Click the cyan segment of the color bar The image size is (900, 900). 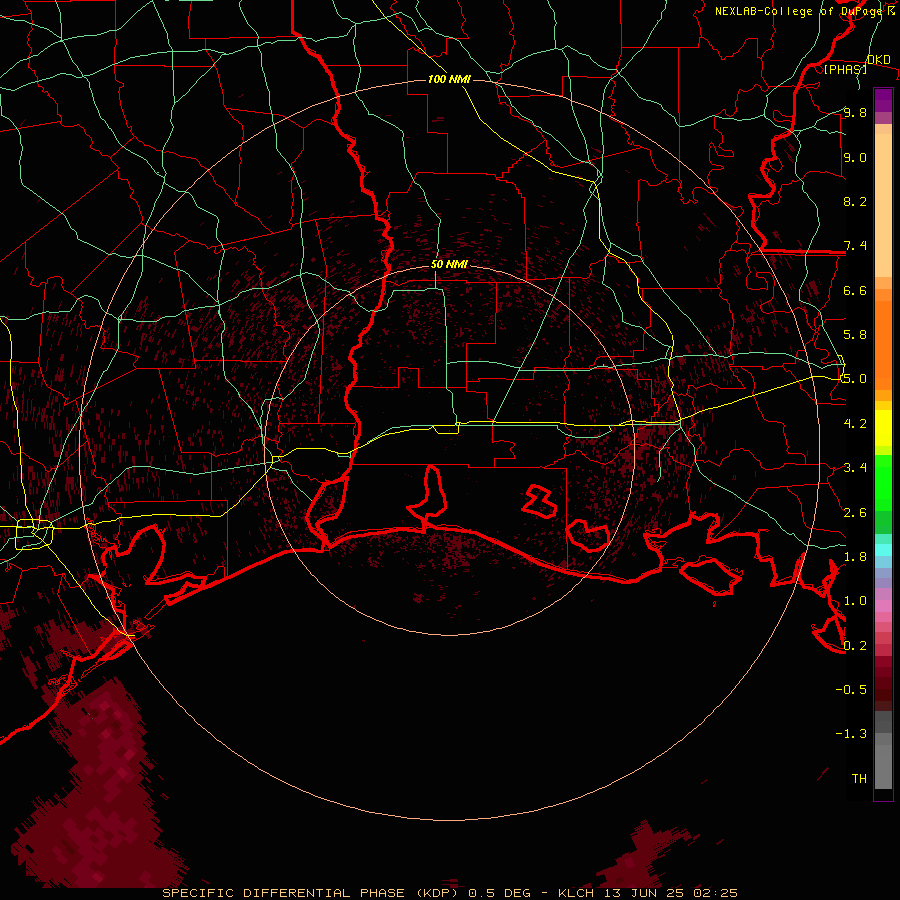[883, 550]
